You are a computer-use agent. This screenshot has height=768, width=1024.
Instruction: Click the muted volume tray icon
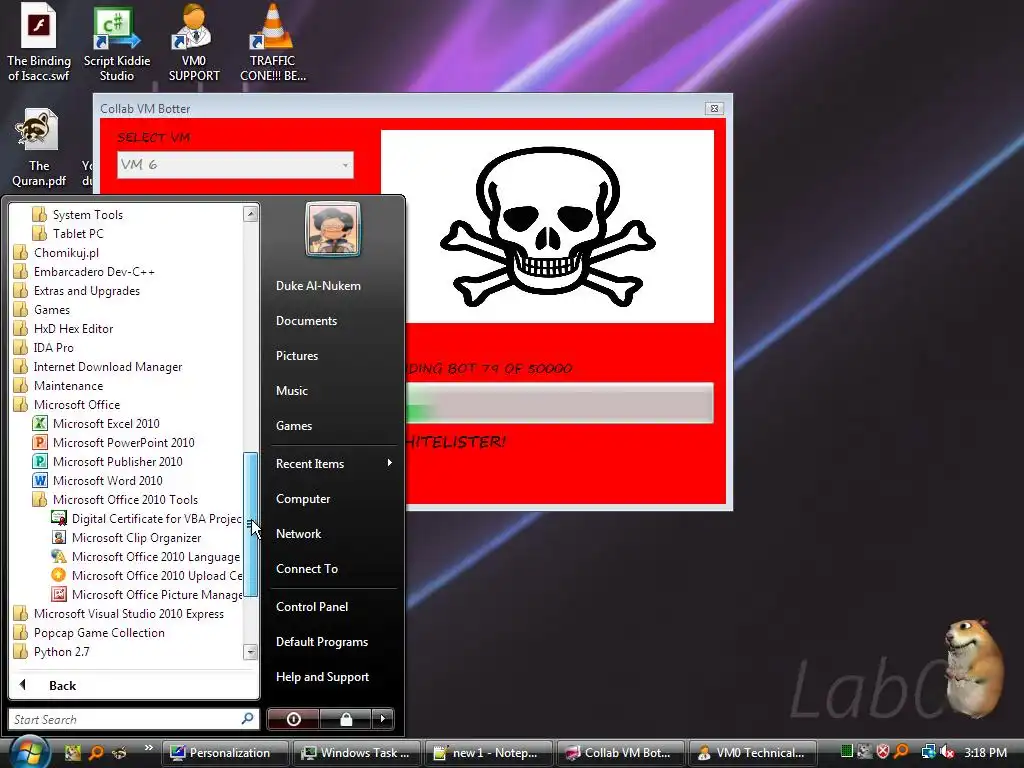(947, 752)
